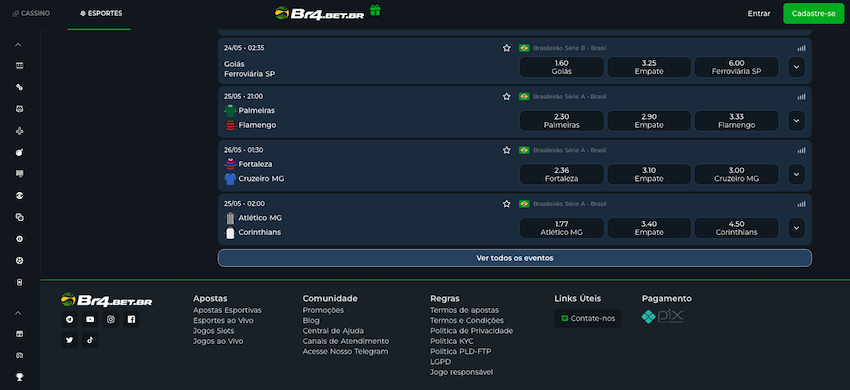850x390 pixels.
Task: Favorite the Atlético MG vs Corinthians match
Action: pyautogui.click(x=507, y=204)
